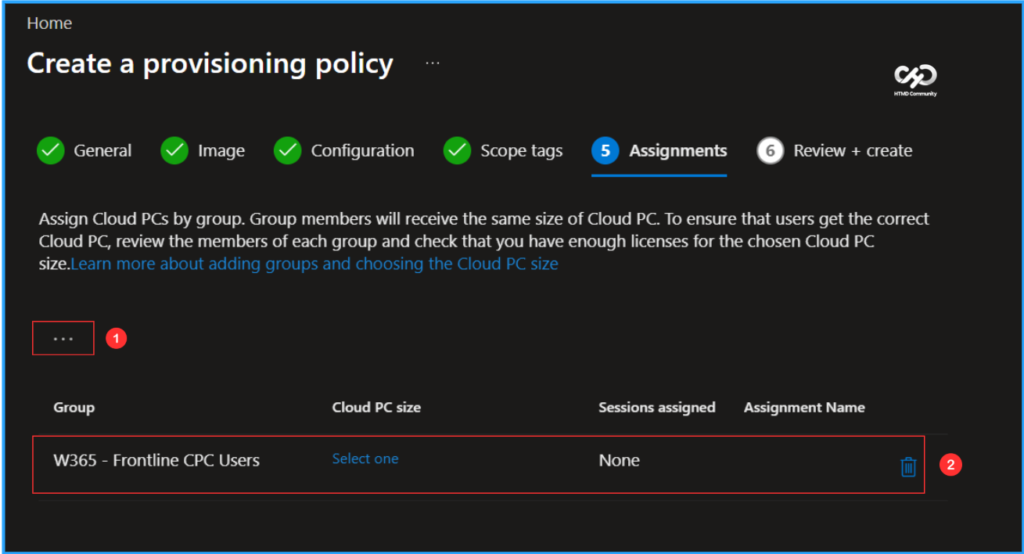Delete the W365 - Frontline CPC Users assignment
1024x554 pixels.
coord(908,466)
